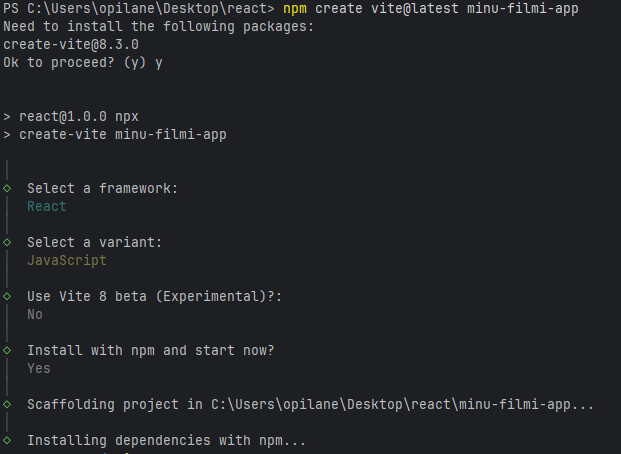Screen dimensions: 621x454
Task: Click the No answer under Vite 8 beta
Action: 35,314
